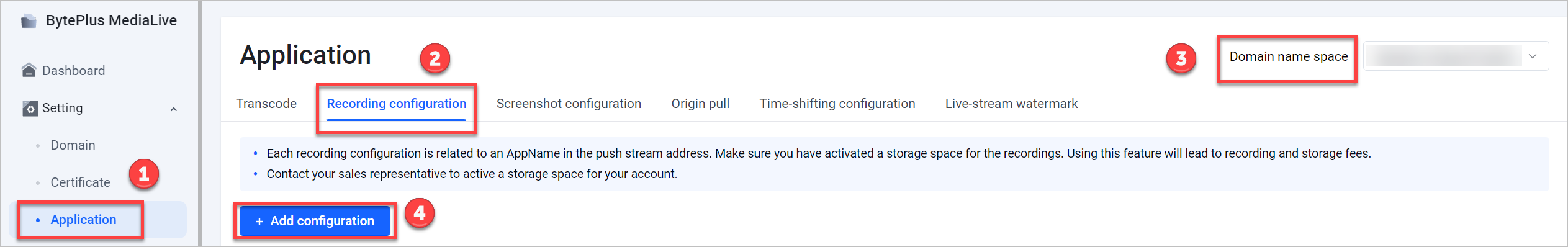
Task: Select Application in the sidebar
Action: (x=83, y=220)
